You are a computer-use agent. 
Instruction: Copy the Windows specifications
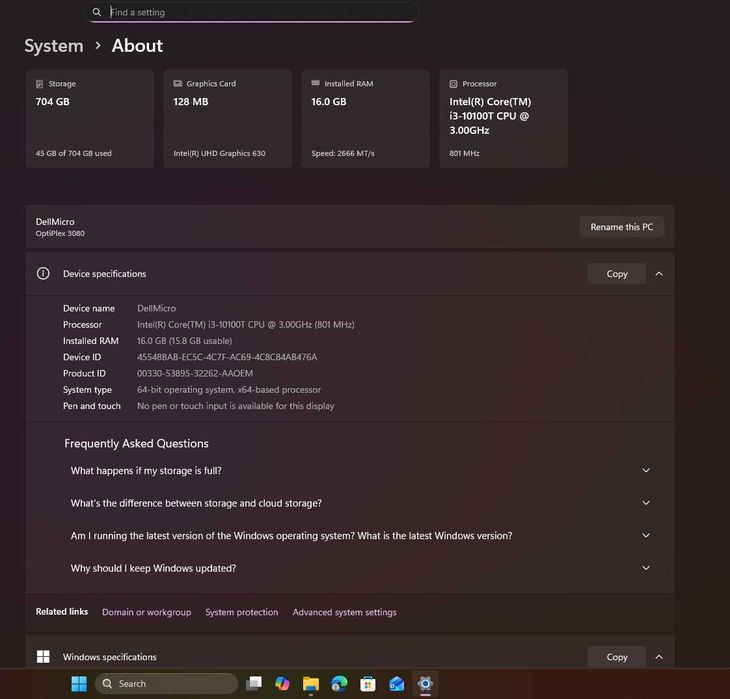[x=616, y=657]
